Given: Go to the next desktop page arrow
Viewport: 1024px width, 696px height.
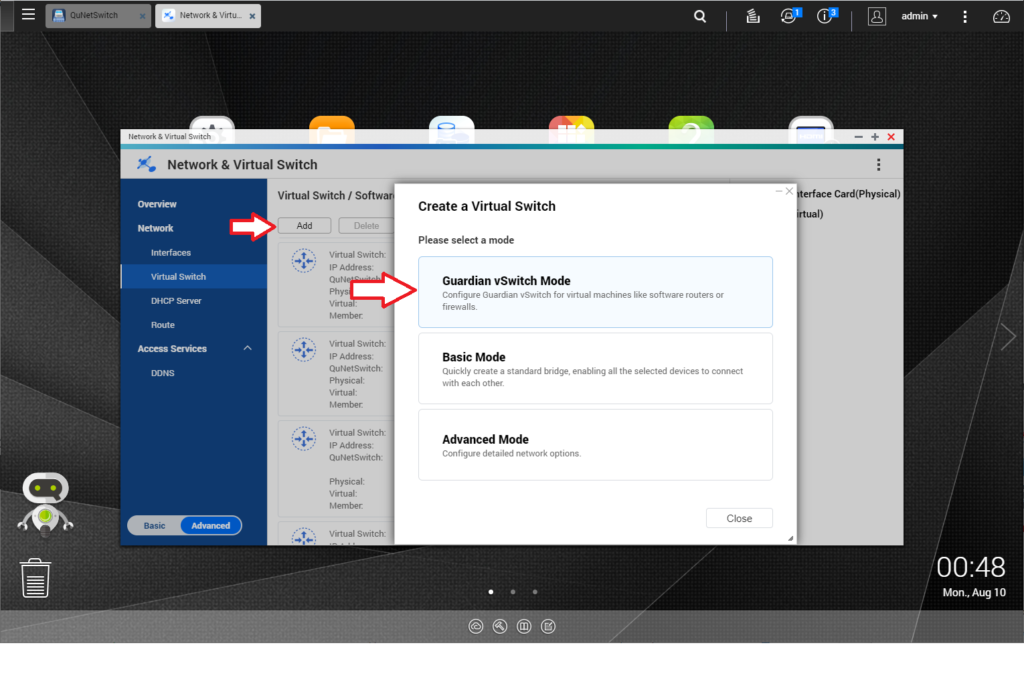Looking at the screenshot, I should click(1008, 337).
